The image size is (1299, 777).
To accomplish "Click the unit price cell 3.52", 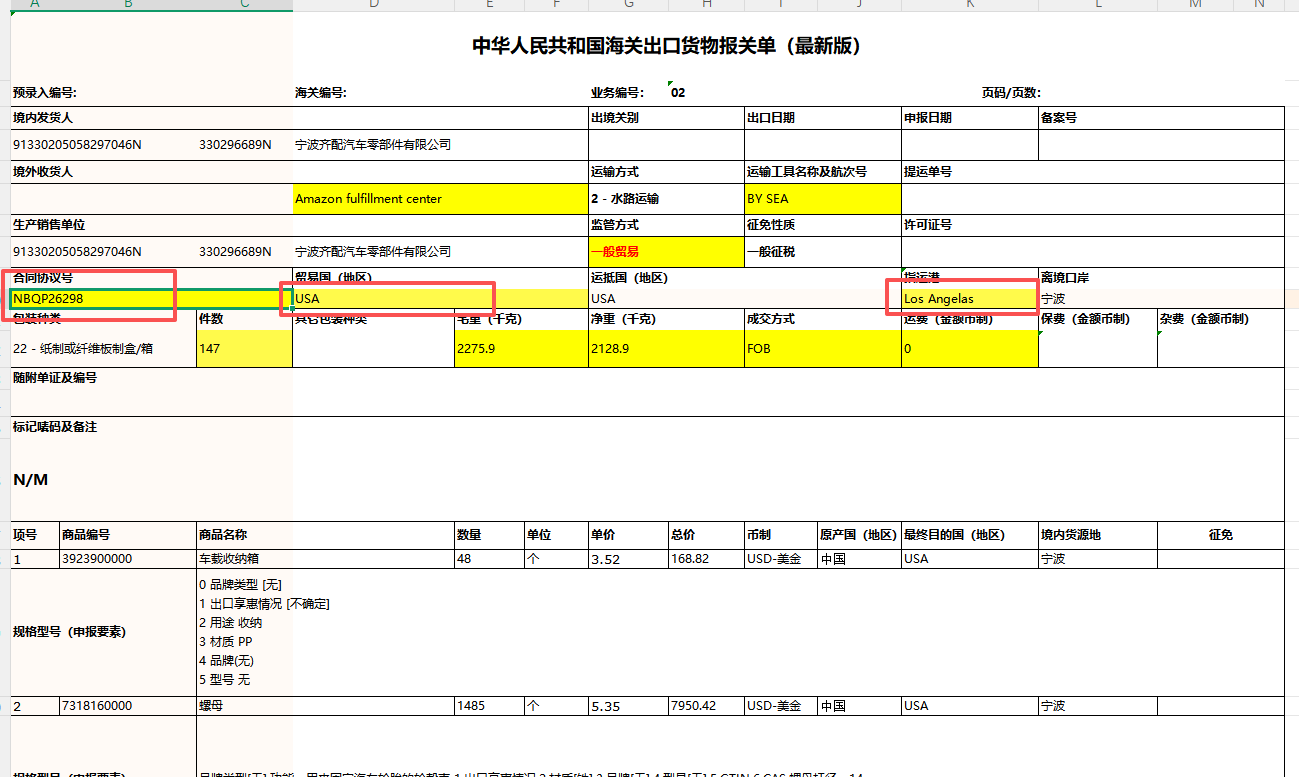I will coord(607,559).
